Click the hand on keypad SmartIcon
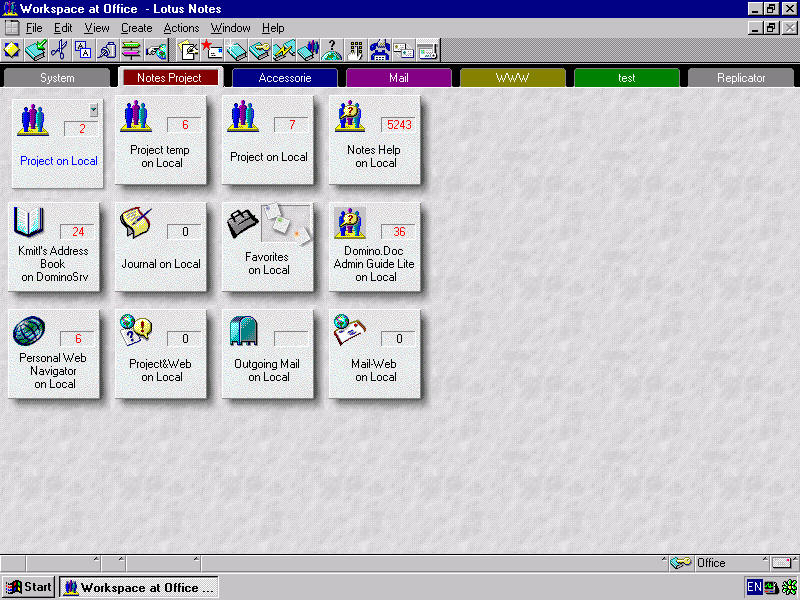This screenshot has width=800, height=600. click(356, 50)
